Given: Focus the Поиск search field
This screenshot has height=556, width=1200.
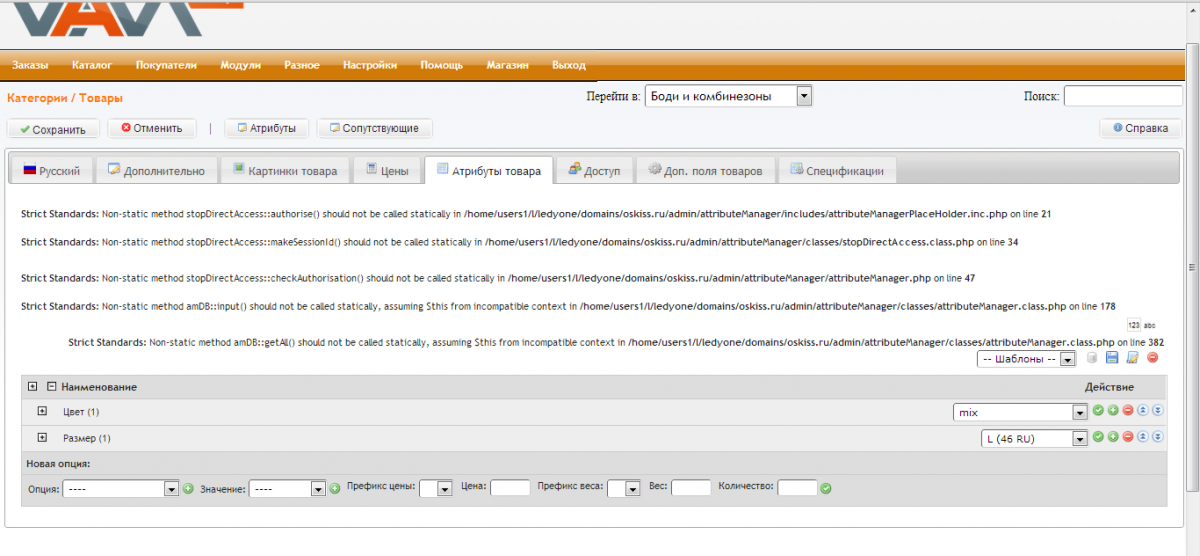Looking at the screenshot, I should point(1123,96).
